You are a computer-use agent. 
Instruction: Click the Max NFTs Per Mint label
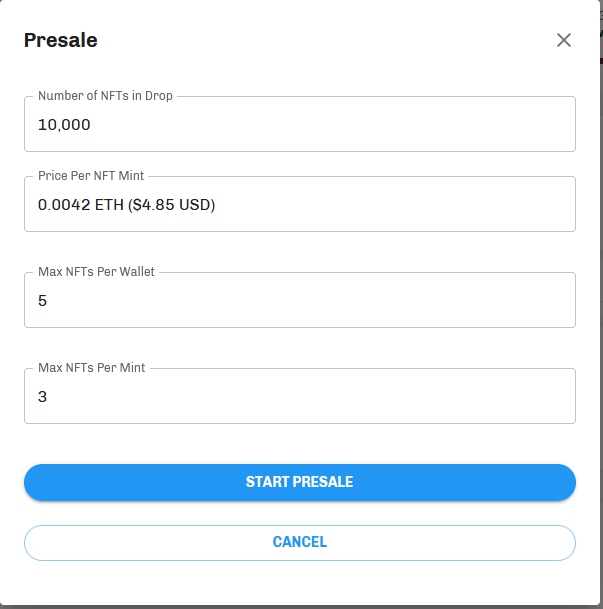(x=92, y=367)
